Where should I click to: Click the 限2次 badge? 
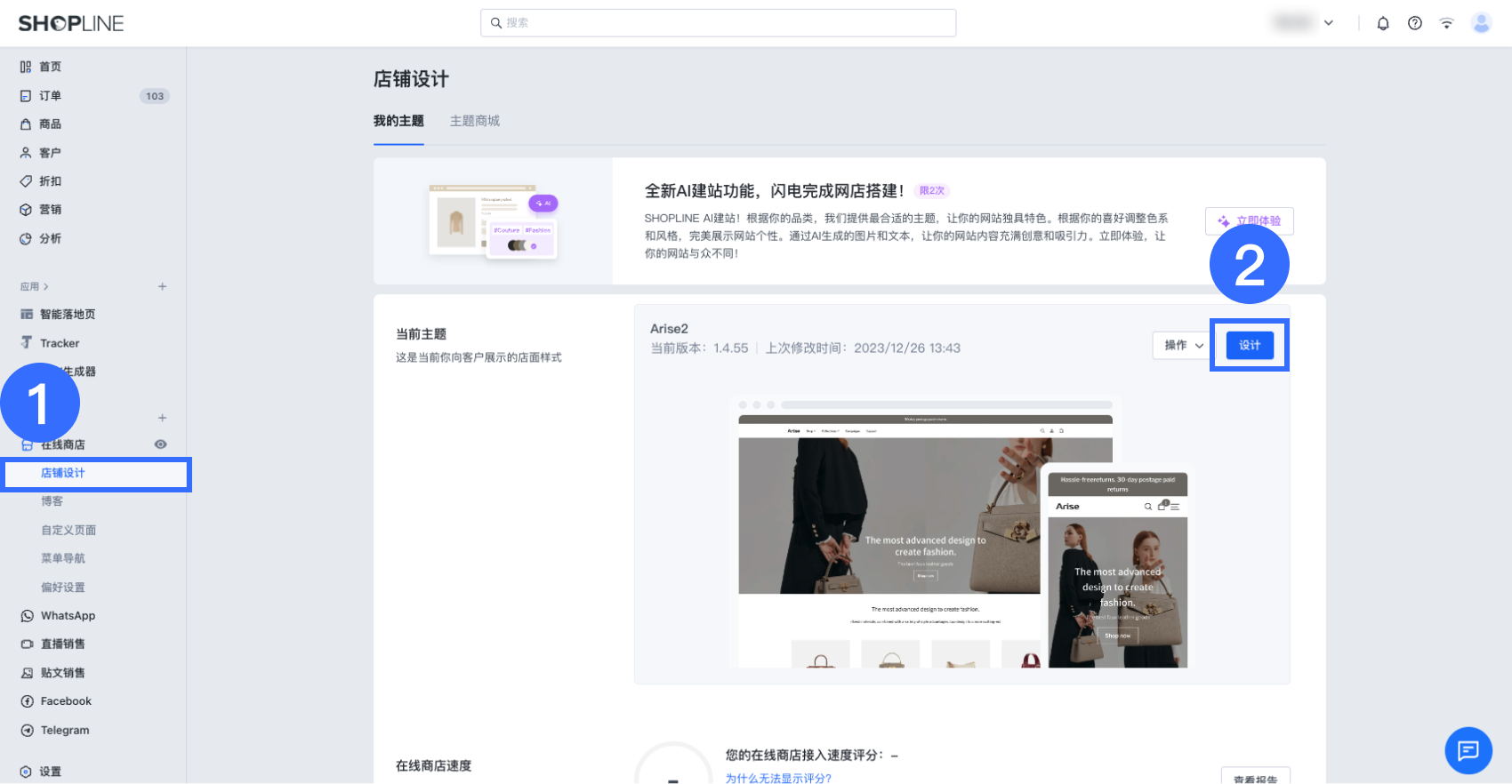coord(932,190)
